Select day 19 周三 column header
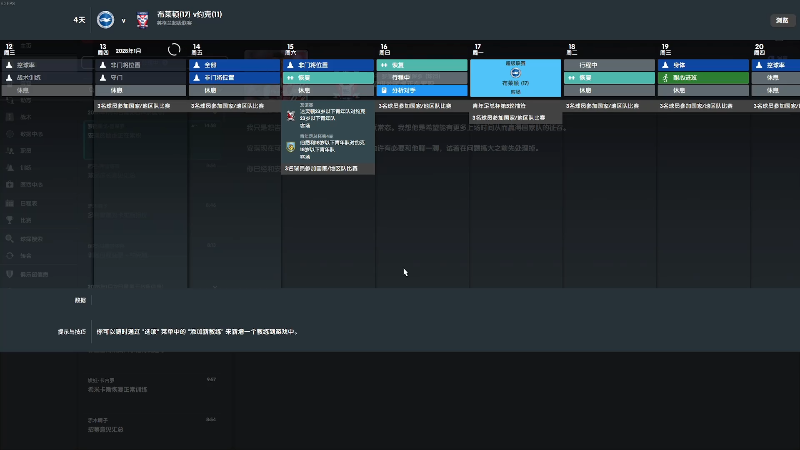 click(665, 49)
